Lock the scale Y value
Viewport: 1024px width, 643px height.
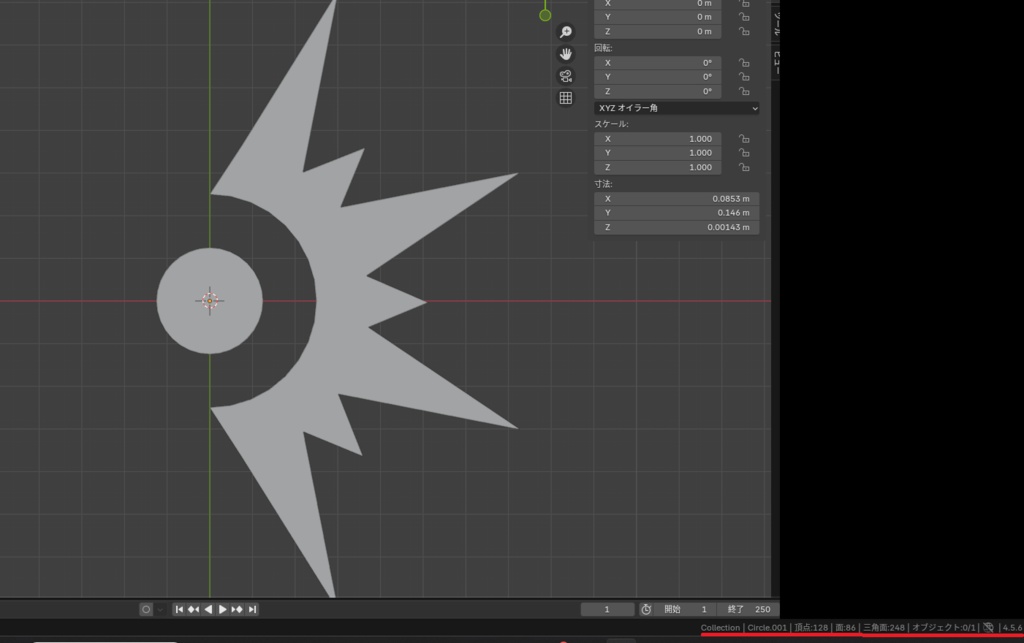point(744,153)
